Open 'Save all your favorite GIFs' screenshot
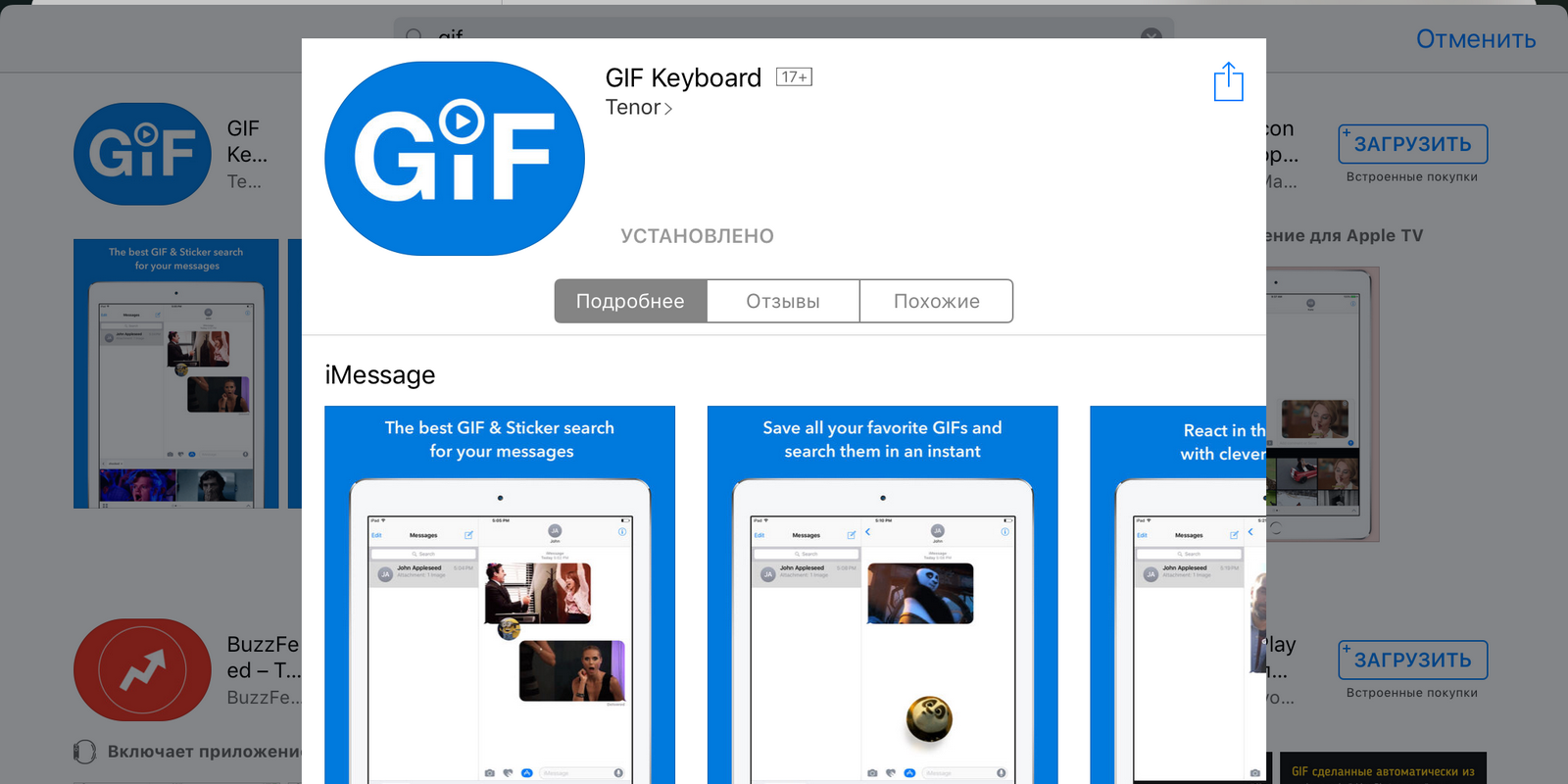1568x784 pixels. pos(882,595)
